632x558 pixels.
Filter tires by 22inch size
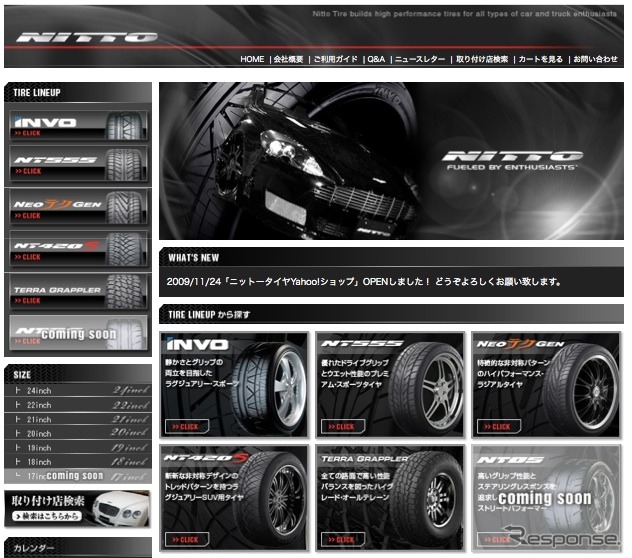[78, 405]
